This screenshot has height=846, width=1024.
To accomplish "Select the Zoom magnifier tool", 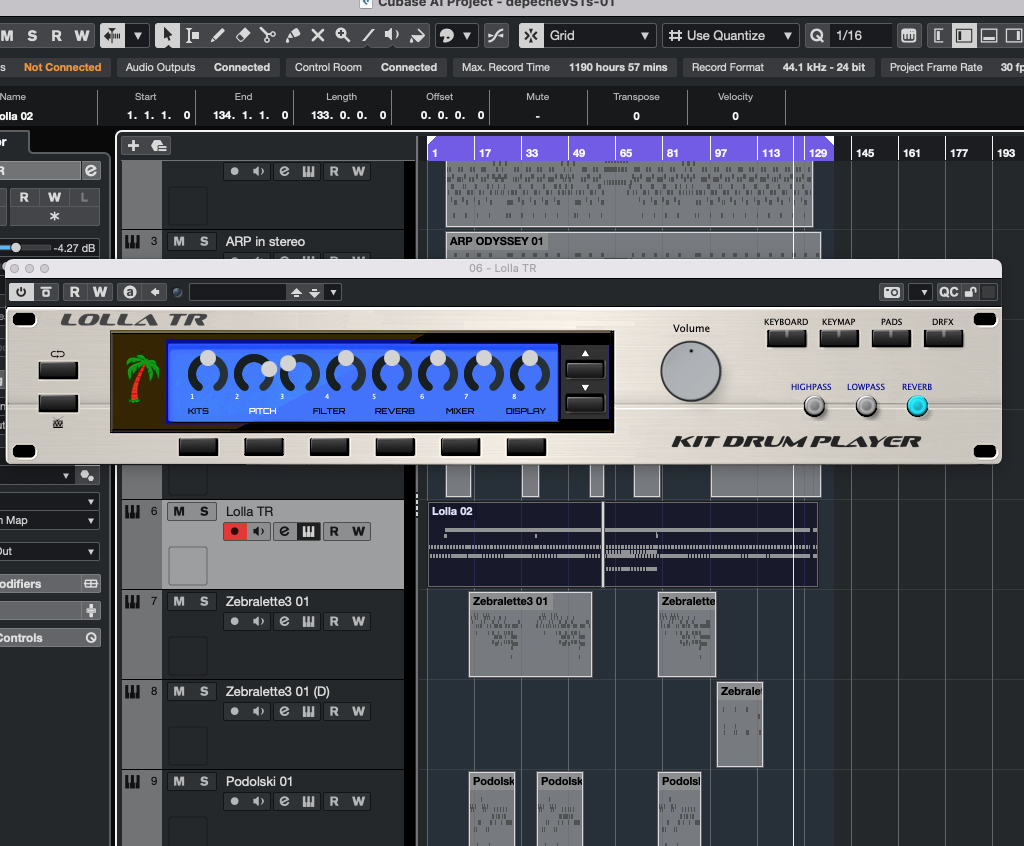I will point(343,35).
